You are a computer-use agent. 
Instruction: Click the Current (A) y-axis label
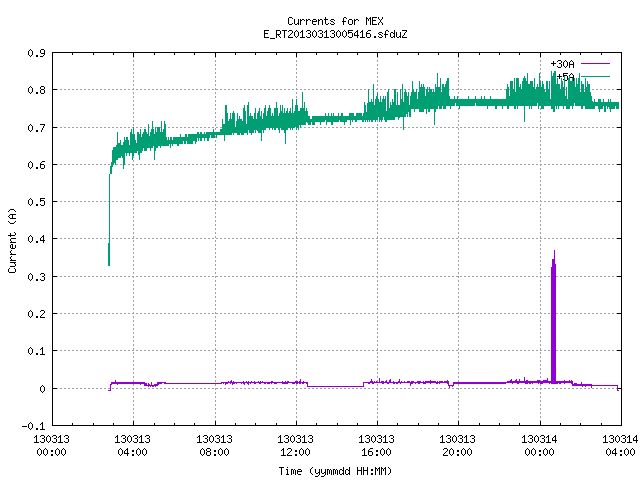pos(12,241)
